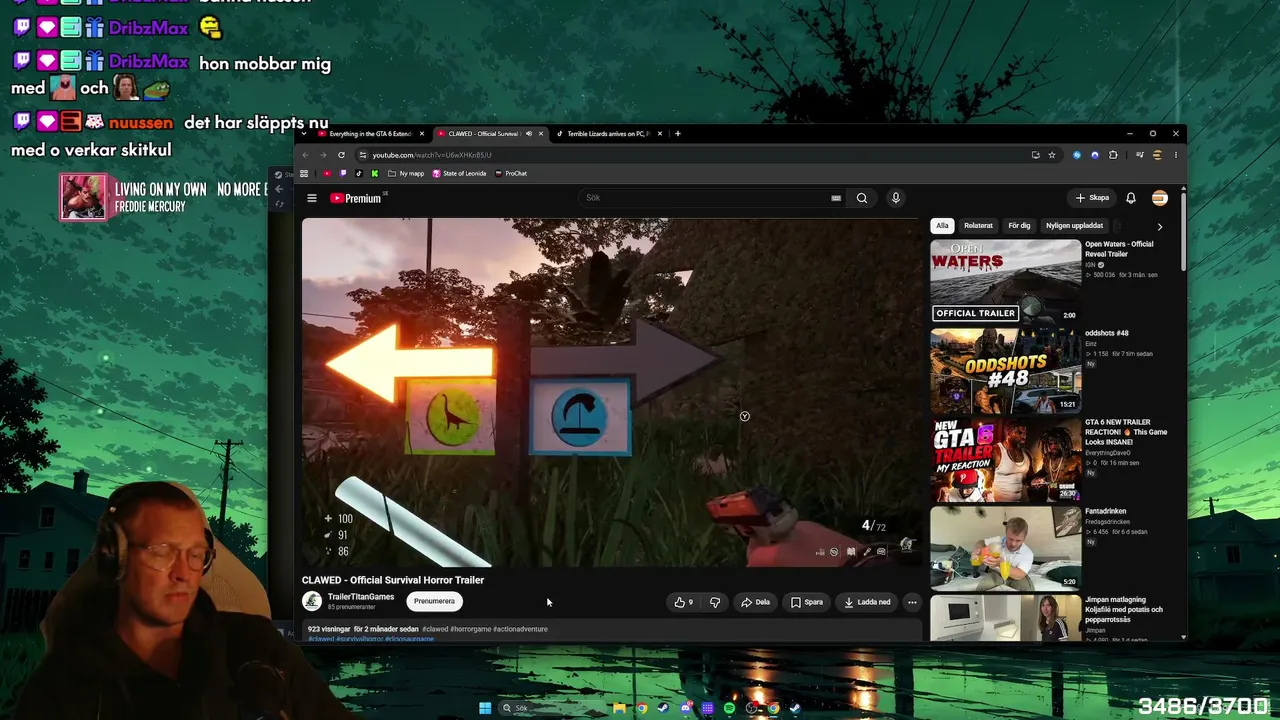
Task: Click the Open Waters video title
Action: [x=1119, y=249]
